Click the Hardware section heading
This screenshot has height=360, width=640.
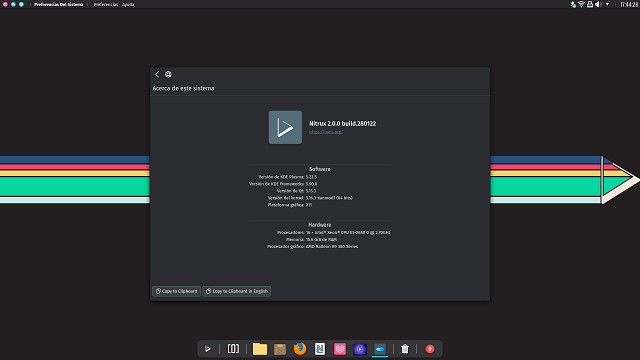tap(320, 225)
